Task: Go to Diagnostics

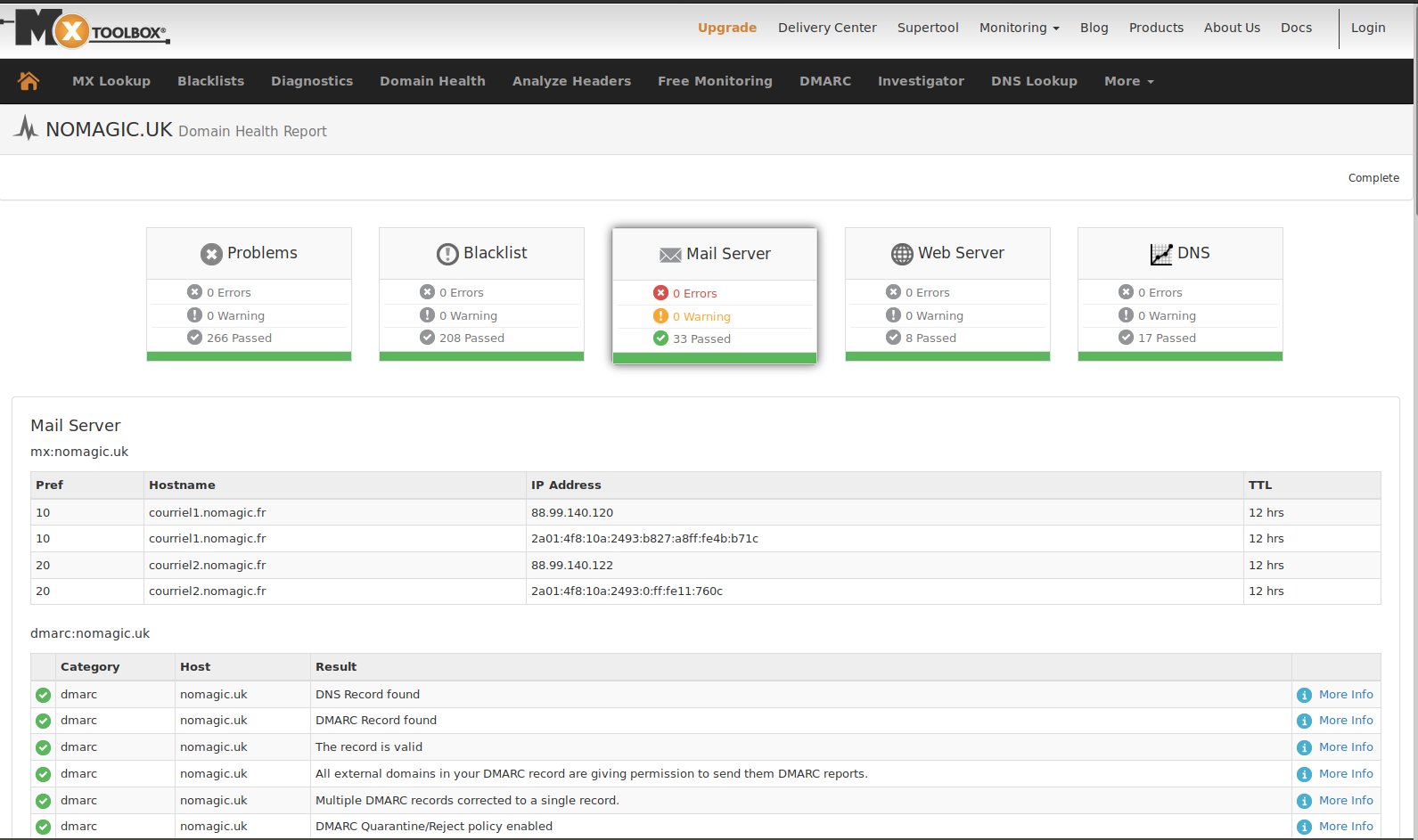Action: [x=312, y=81]
